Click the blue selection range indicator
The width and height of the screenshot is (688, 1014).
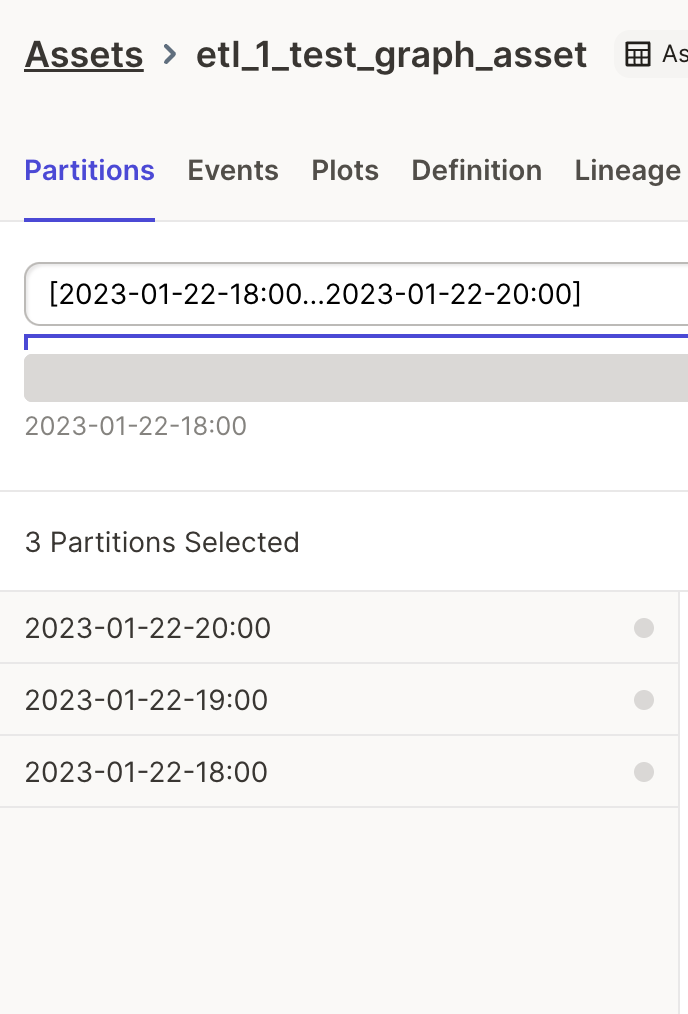pyautogui.click(x=350, y=341)
